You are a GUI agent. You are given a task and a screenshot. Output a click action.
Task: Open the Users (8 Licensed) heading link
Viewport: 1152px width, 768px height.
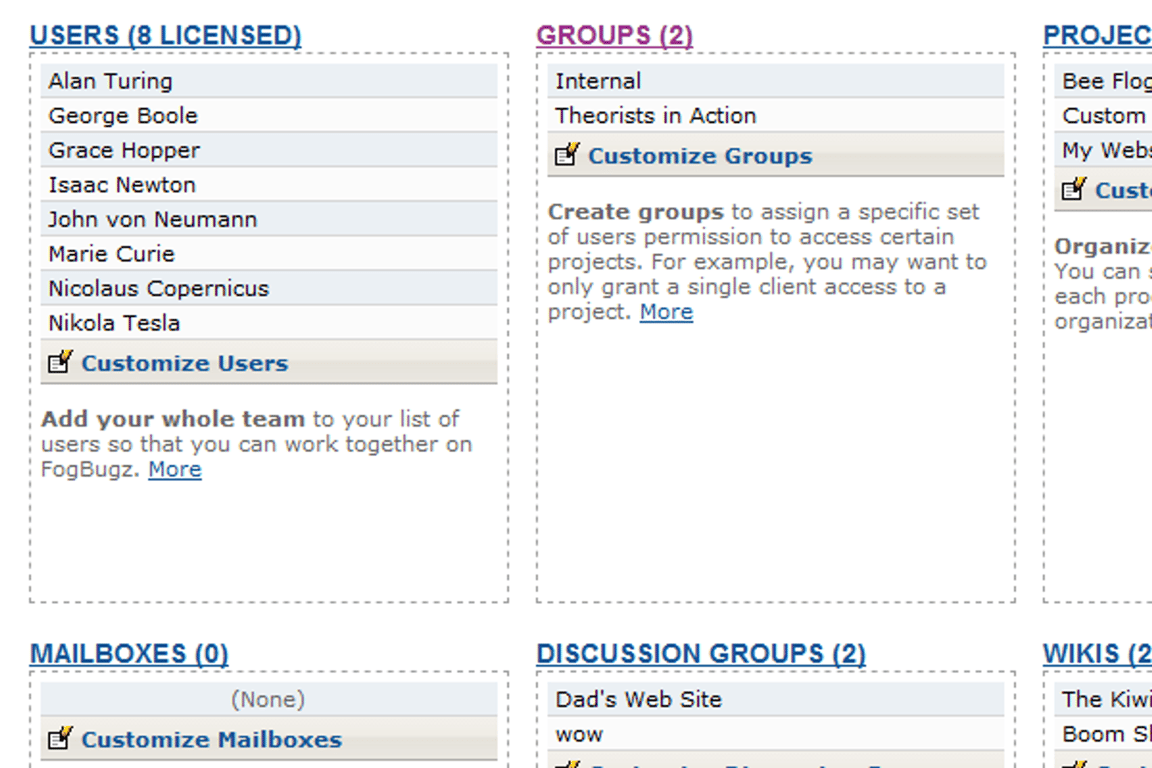pos(165,35)
